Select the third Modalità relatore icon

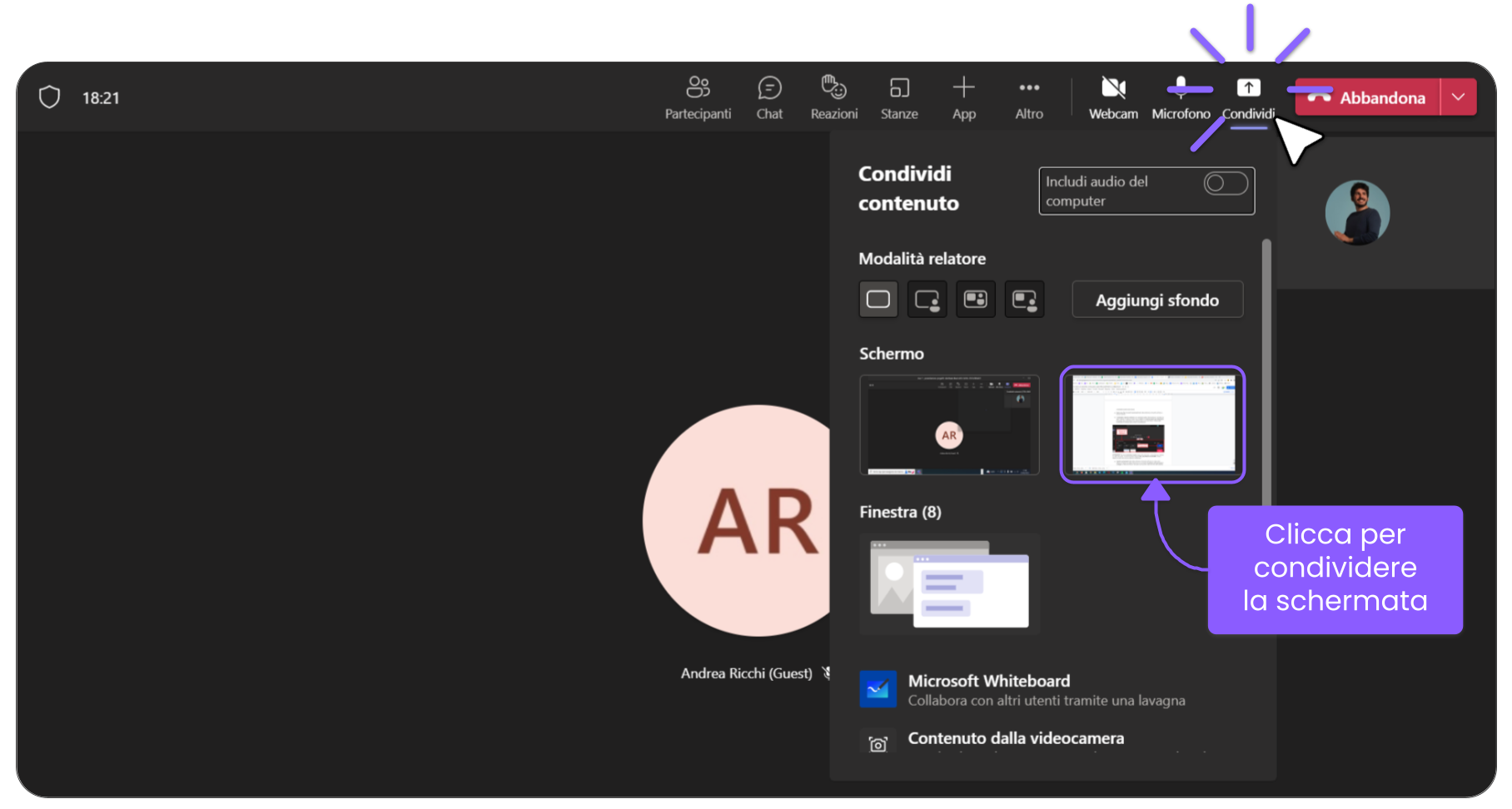[976, 300]
